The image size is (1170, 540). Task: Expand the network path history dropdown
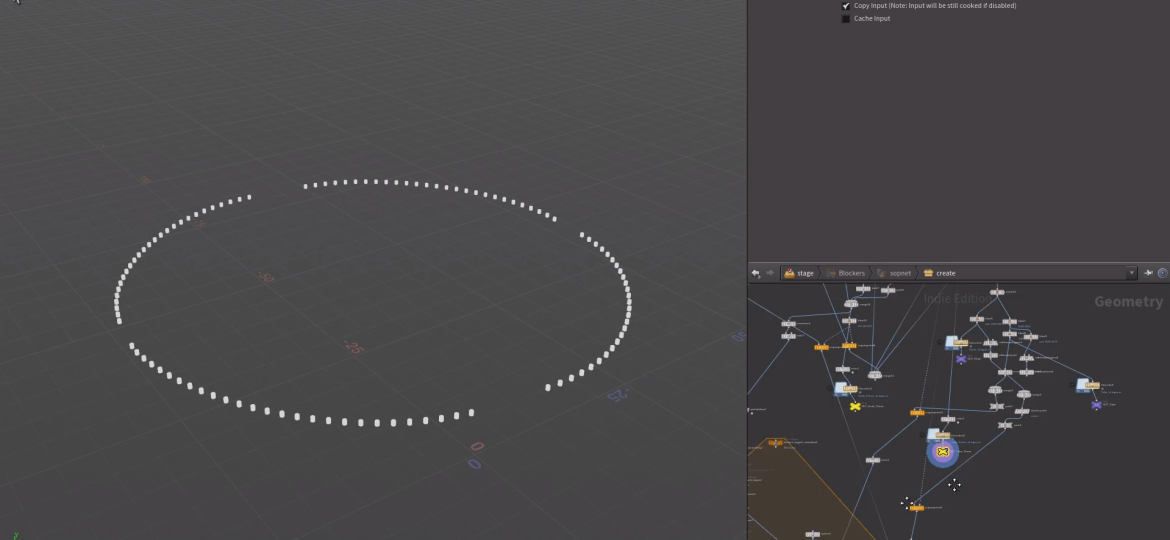click(x=1131, y=273)
